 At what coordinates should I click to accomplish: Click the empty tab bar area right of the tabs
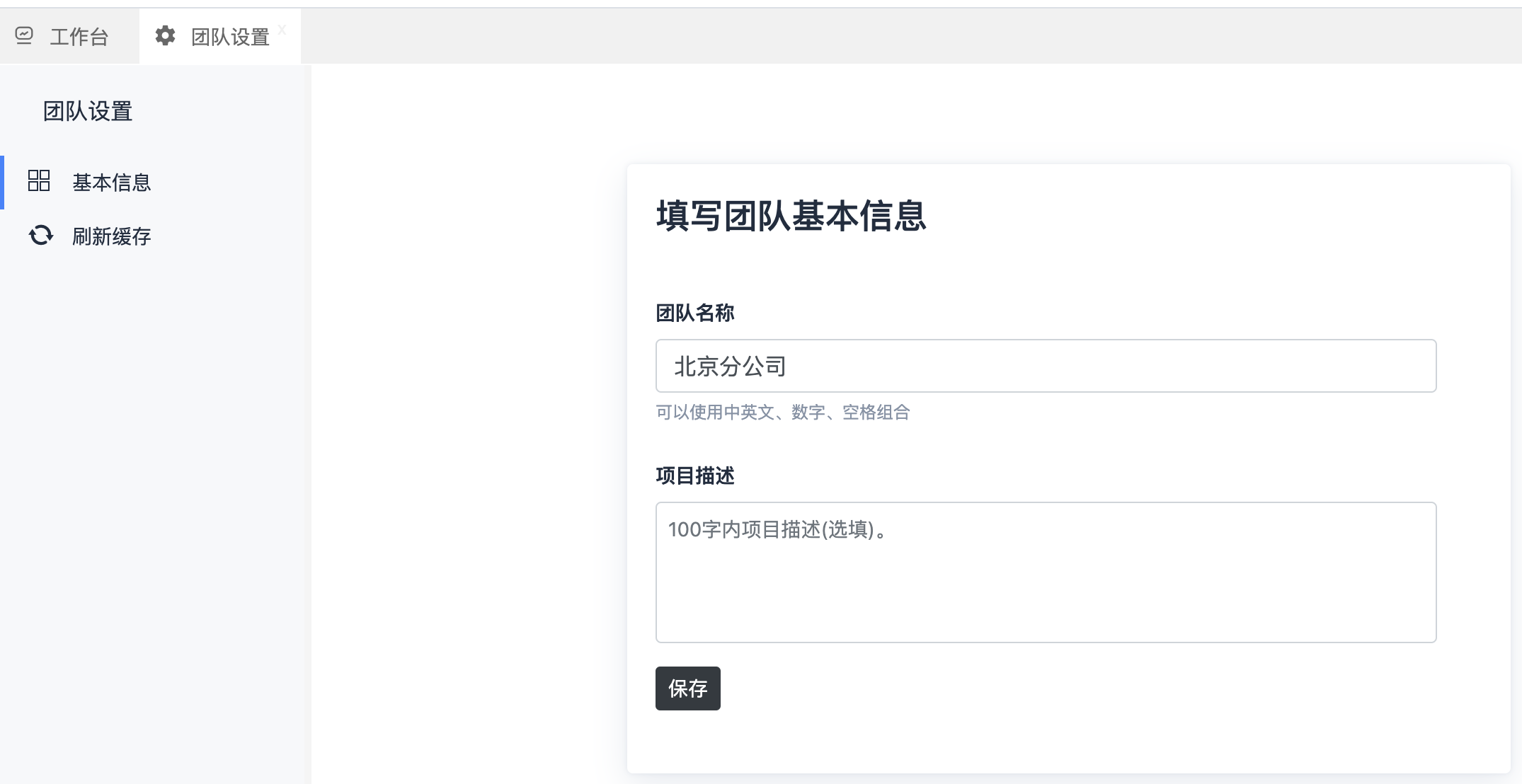click(906, 37)
